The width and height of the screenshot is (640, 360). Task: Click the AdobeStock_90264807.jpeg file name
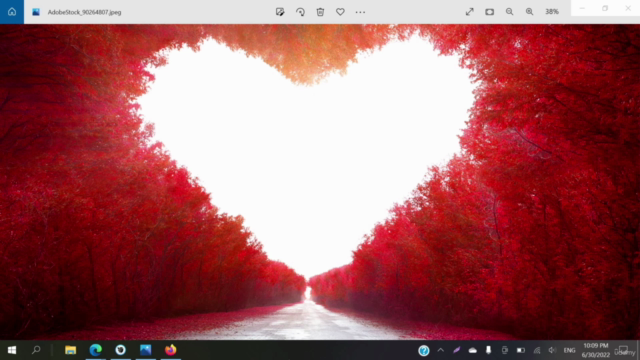pos(84,12)
